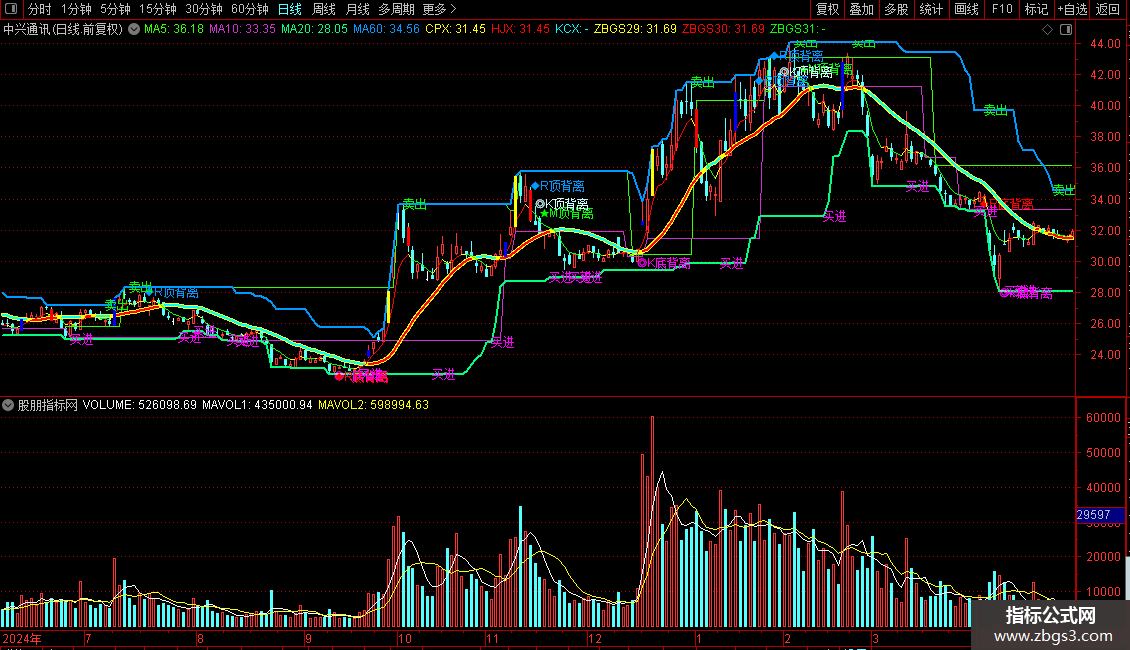Screen dimensions: 1130x650
Task: Toggle the left sidebar panel icon
Action: (11, 9)
